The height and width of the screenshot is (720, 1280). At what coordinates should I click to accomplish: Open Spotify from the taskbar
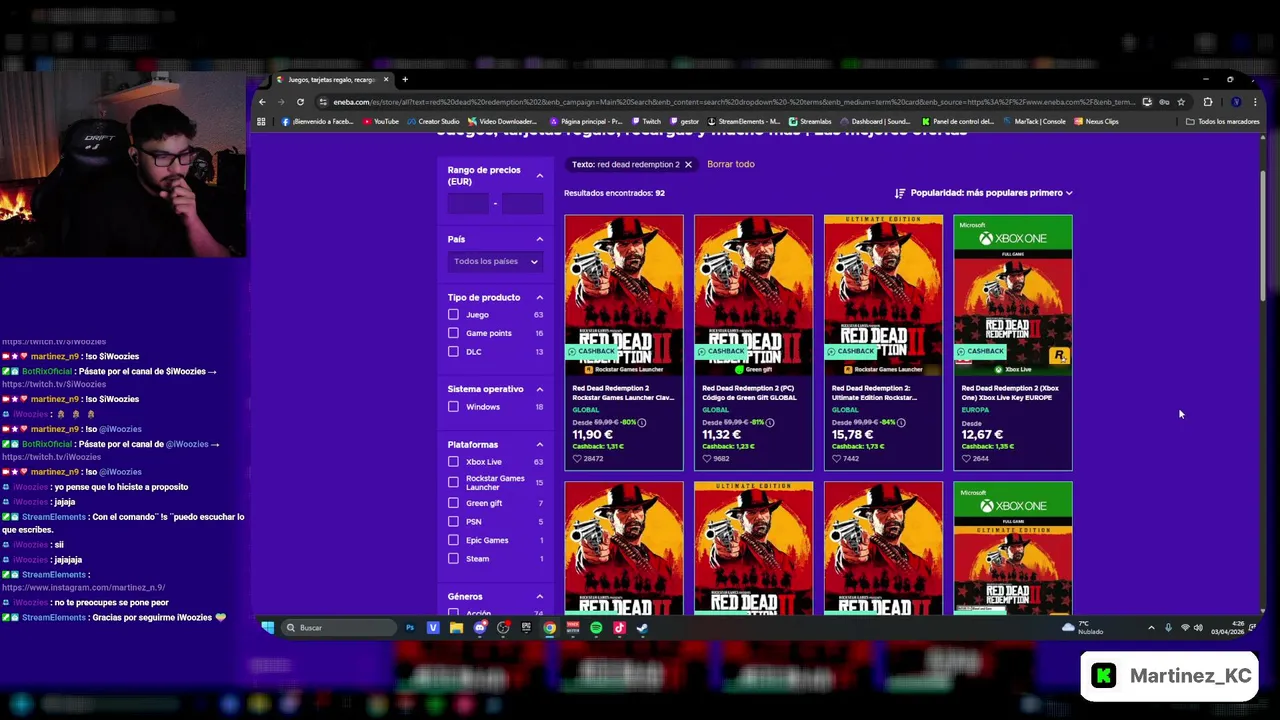tap(596, 628)
